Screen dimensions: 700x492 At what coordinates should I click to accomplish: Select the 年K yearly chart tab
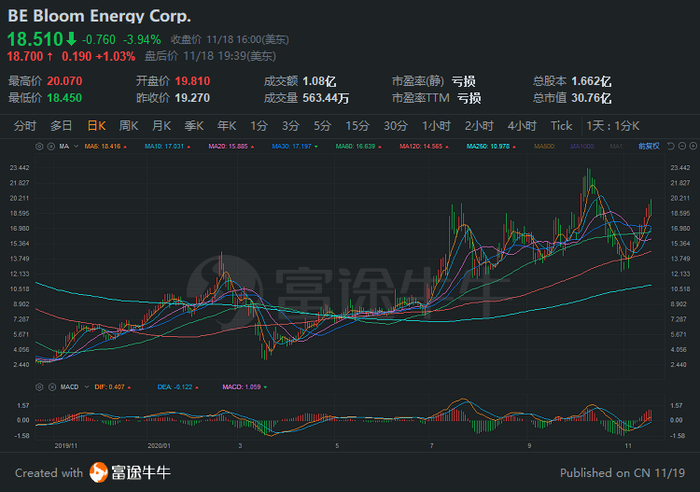[x=227, y=126]
